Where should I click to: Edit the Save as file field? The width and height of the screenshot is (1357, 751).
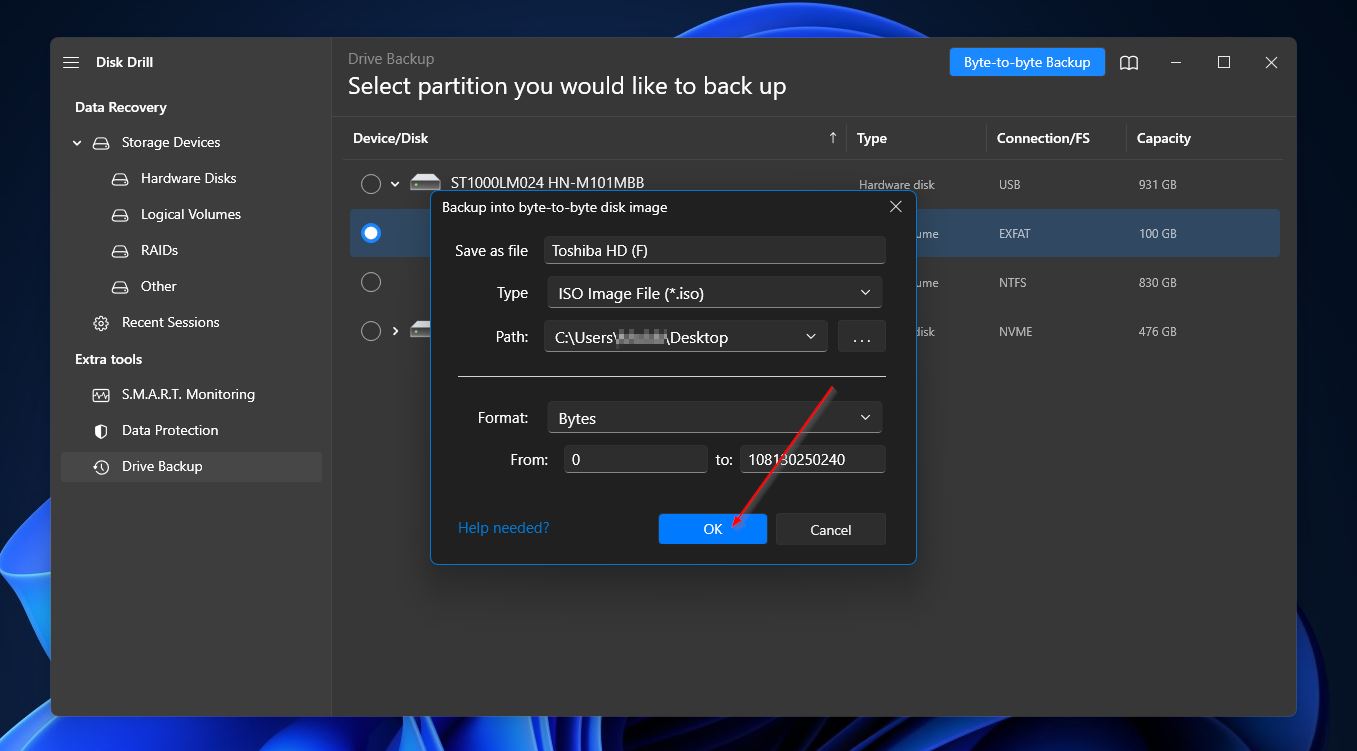coord(714,250)
